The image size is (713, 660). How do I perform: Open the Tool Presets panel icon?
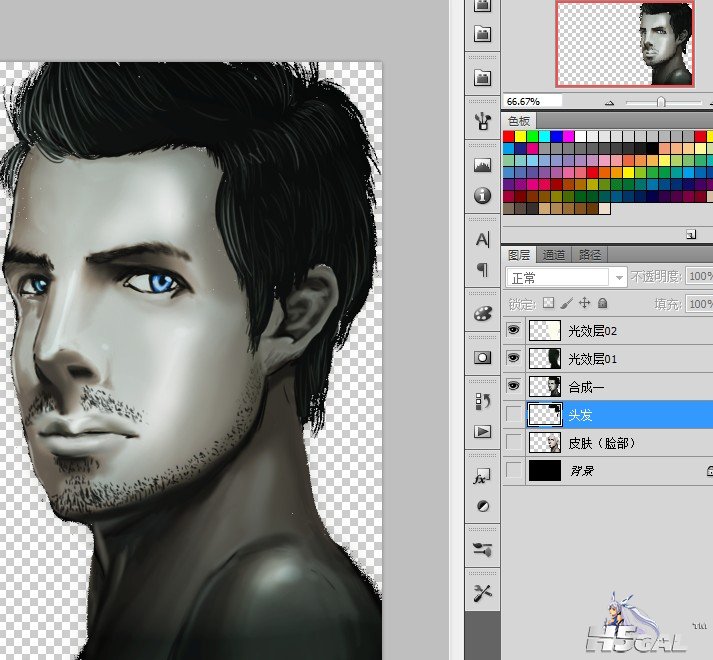pos(483,592)
